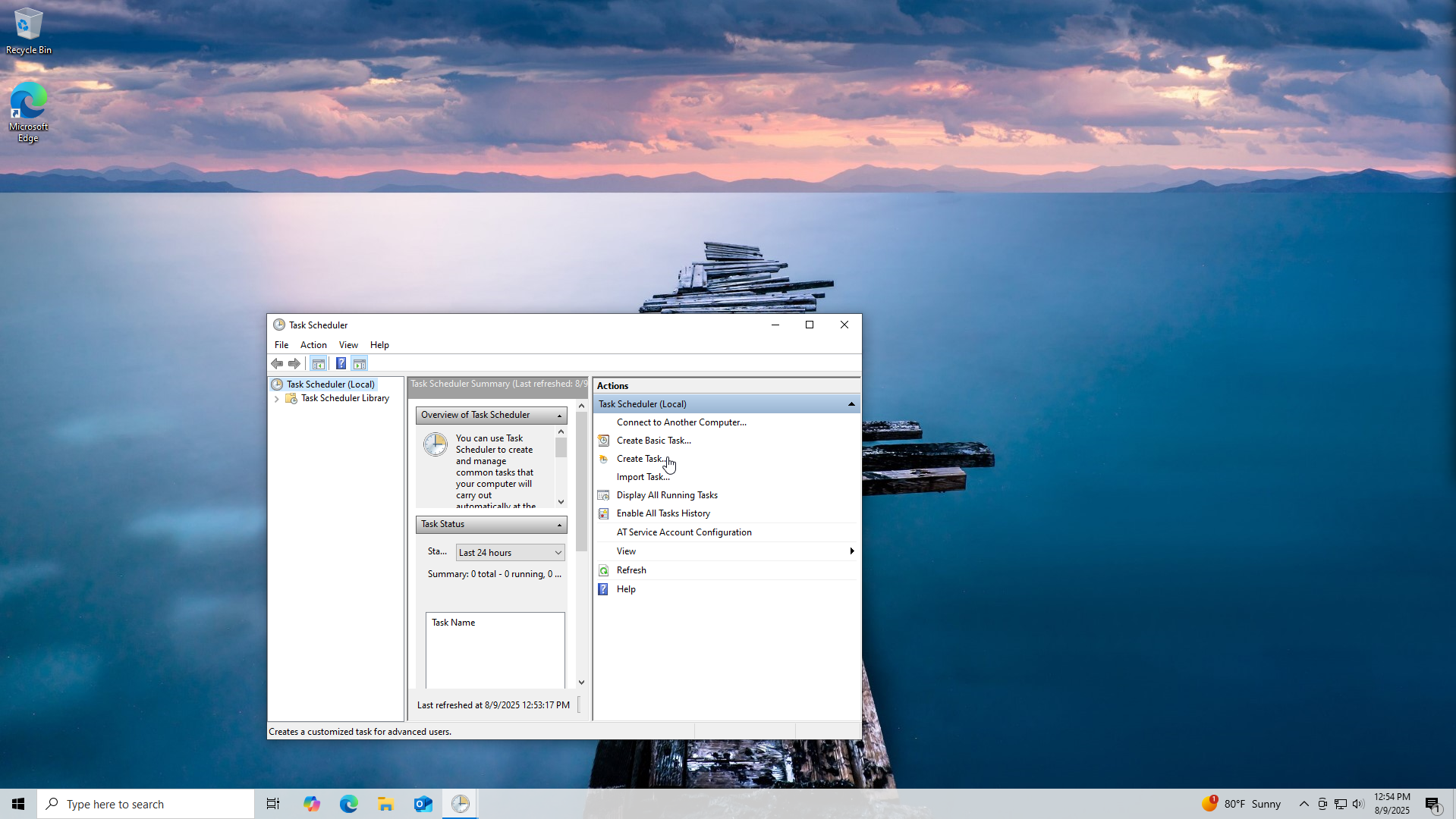
Task: Collapse the Task Scheduler (Local) actions group
Action: point(851,404)
